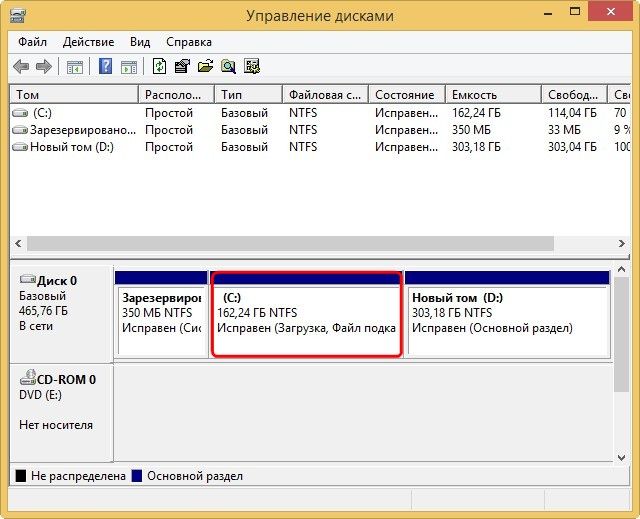Click the blue Основной раздел legend swatch
The width and height of the screenshot is (640, 519).
tap(137, 476)
